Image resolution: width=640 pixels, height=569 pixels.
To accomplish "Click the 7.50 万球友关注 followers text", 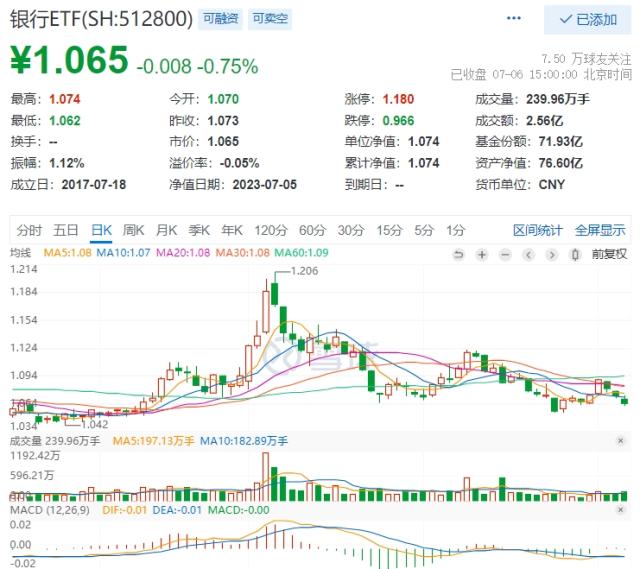I will click(x=587, y=59).
